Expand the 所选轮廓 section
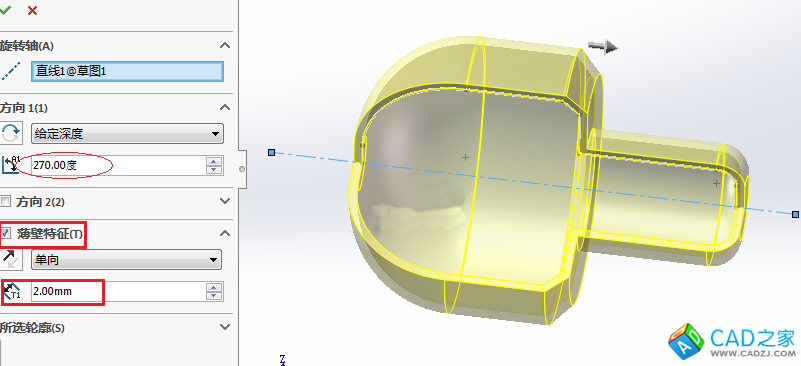The height and width of the screenshot is (366, 801). [225, 327]
